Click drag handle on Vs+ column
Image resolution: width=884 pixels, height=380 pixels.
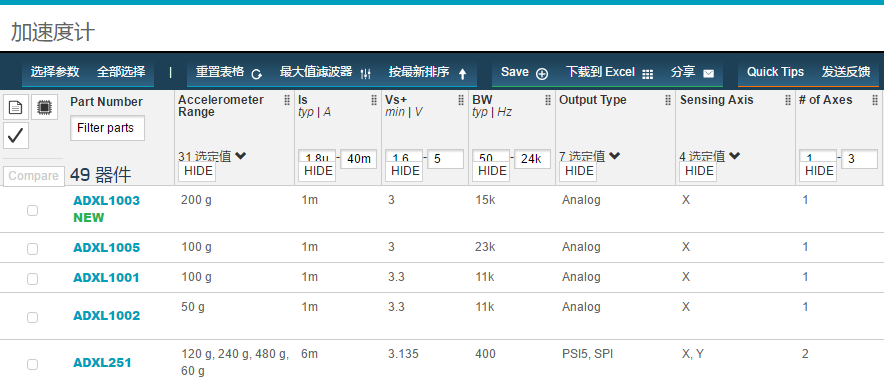[x=461, y=100]
